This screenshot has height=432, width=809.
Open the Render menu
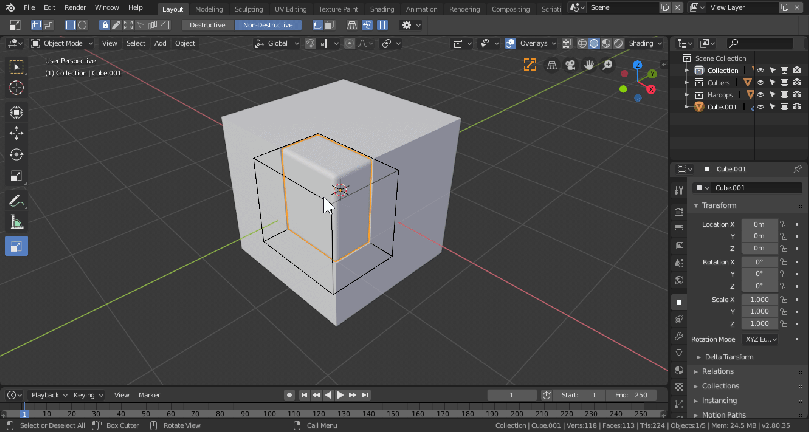click(x=75, y=8)
